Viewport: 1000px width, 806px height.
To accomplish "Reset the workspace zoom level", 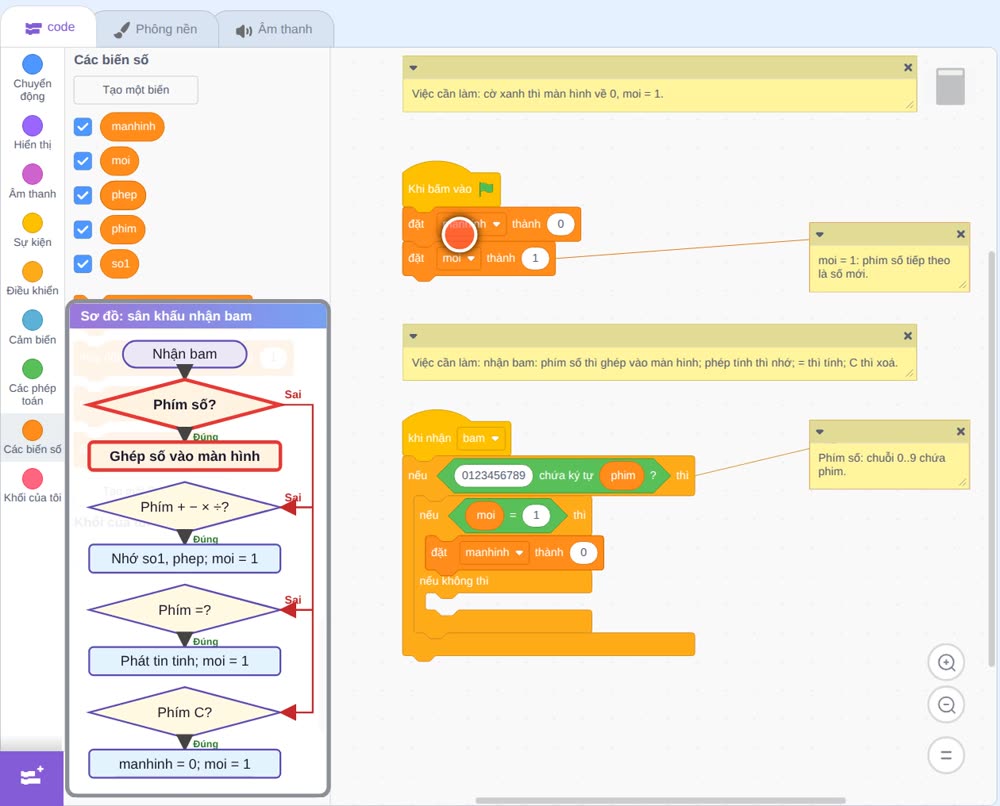I will tap(946, 756).
